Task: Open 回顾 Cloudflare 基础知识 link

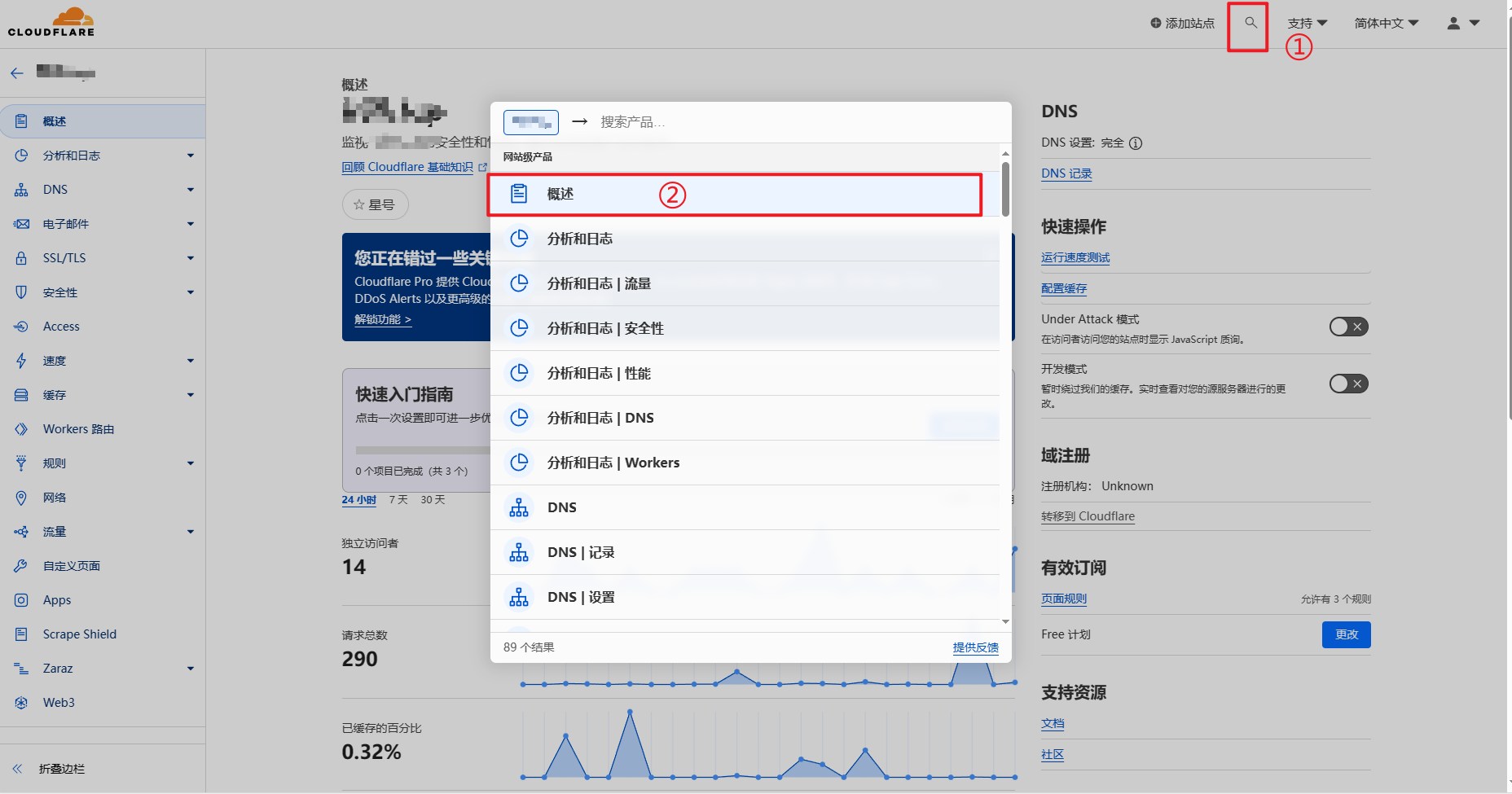Action: point(414,167)
